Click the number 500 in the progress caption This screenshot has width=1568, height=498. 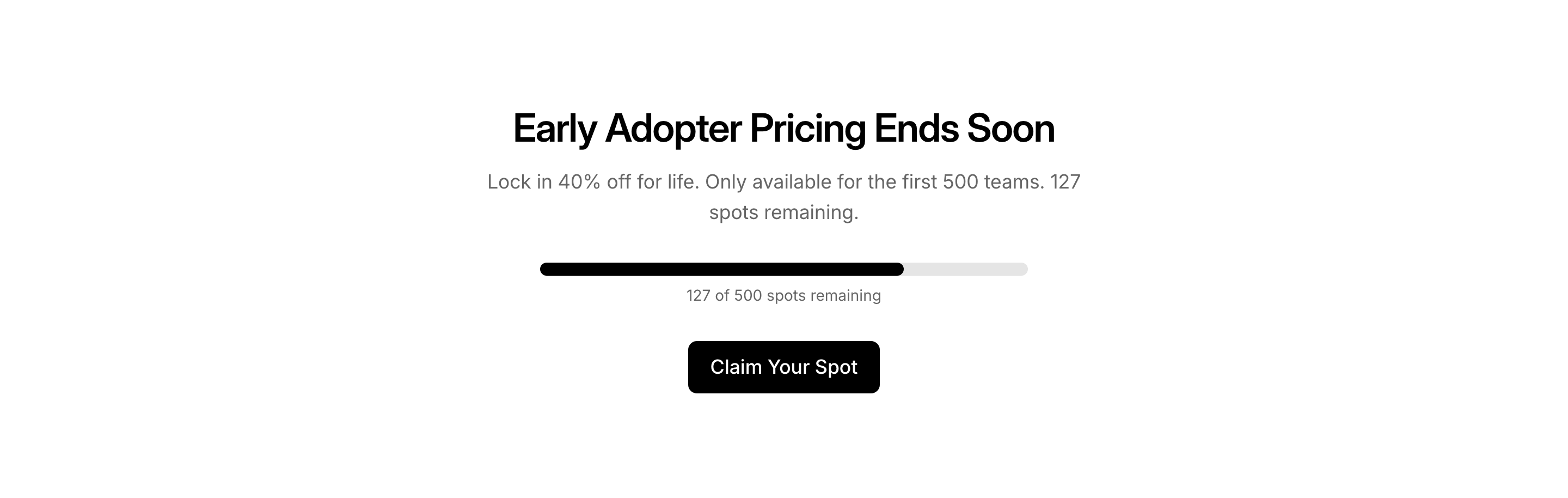click(x=748, y=295)
